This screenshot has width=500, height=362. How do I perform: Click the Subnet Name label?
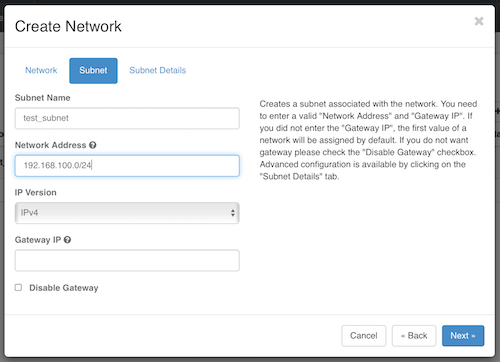43,98
